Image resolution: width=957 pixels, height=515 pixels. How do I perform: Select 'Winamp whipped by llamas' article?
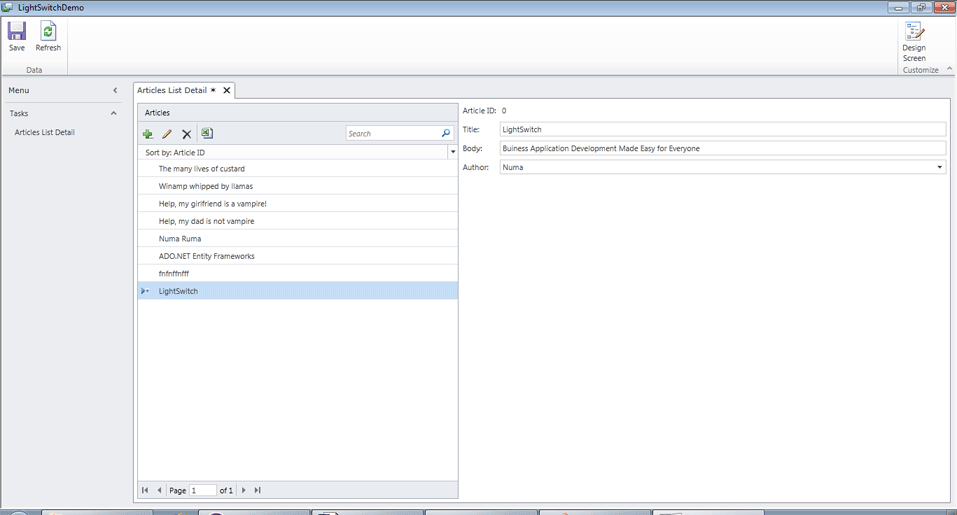point(298,186)
